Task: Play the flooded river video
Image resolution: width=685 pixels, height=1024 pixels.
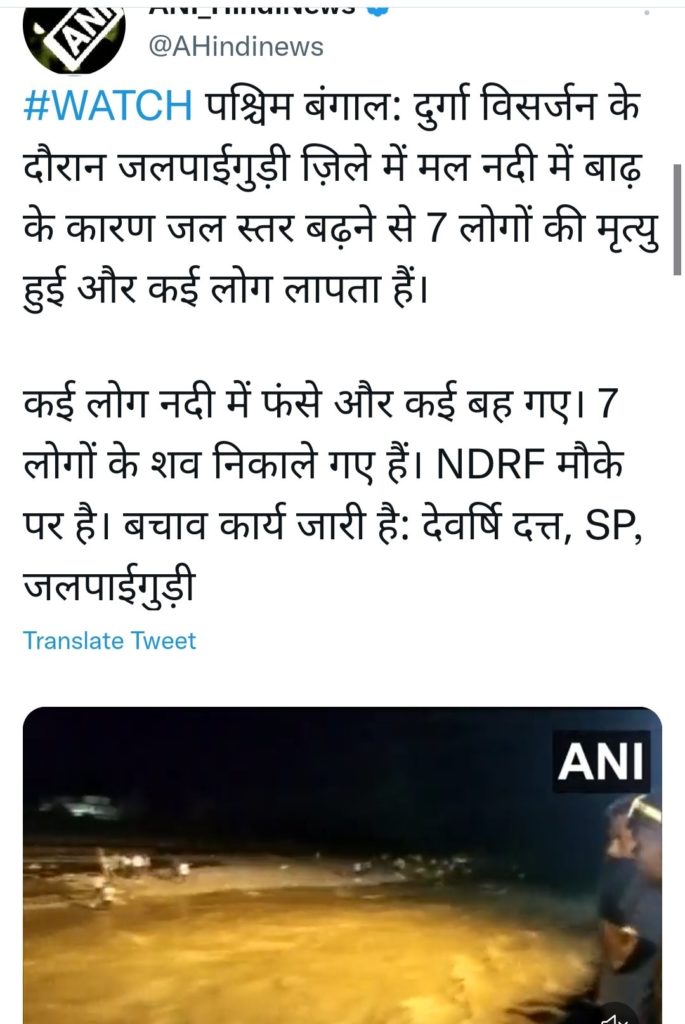Action: pyautogui.click(x=342, y=865)
